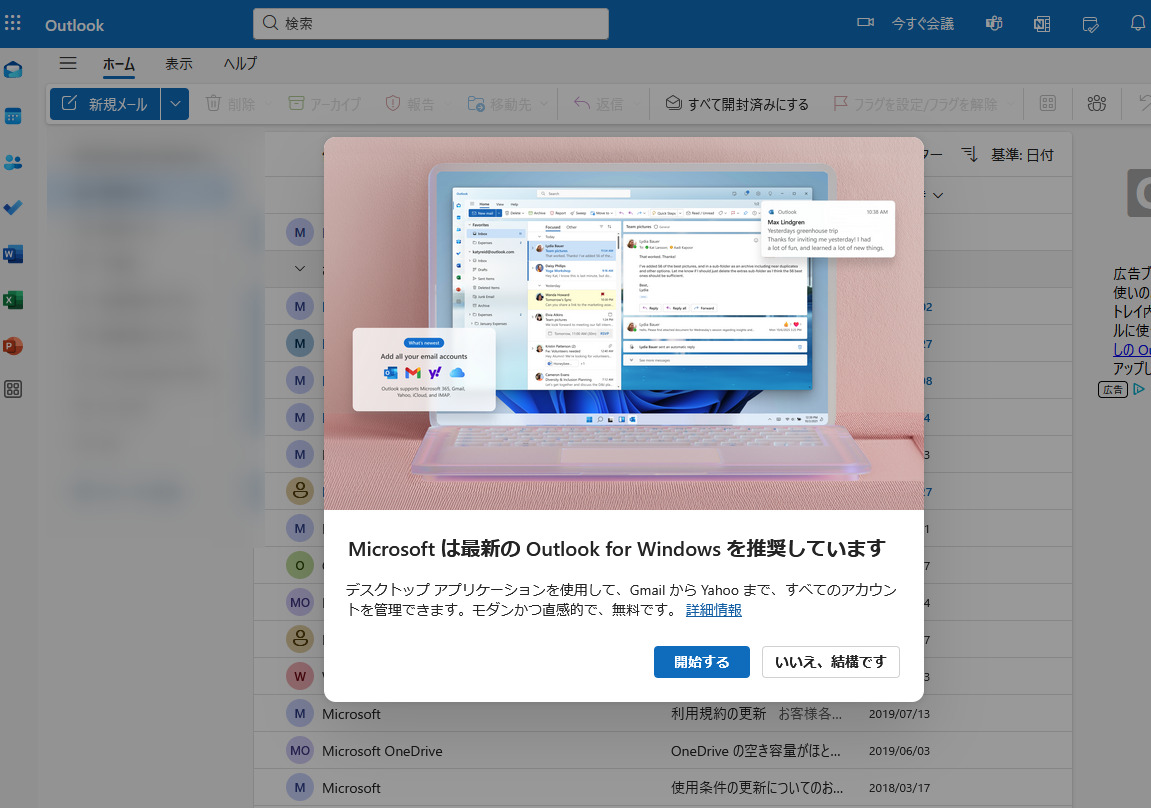
Task: Click いいえ、結構です to dismiss dialog
Action: click(830, 662)
